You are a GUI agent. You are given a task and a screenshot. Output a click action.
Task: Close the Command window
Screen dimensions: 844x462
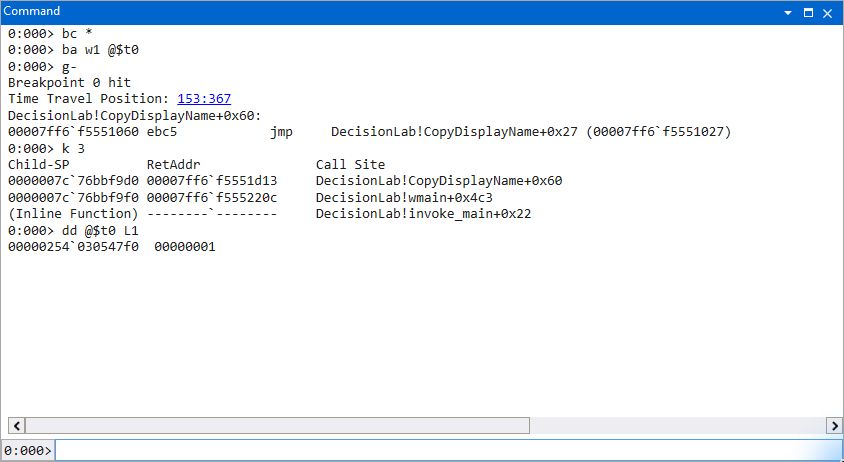827,13
